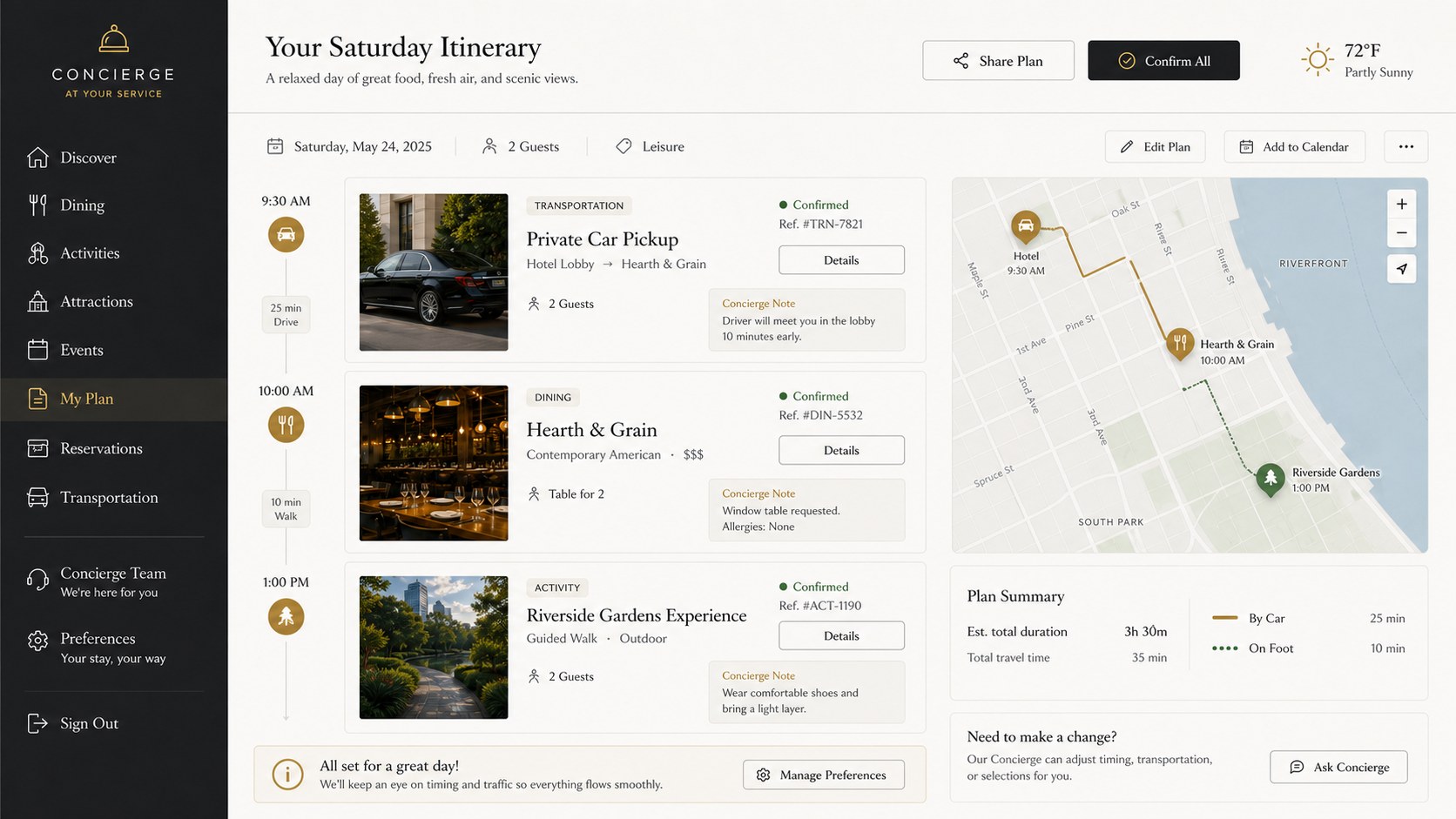Click the 35 min total travel time

1149,658
